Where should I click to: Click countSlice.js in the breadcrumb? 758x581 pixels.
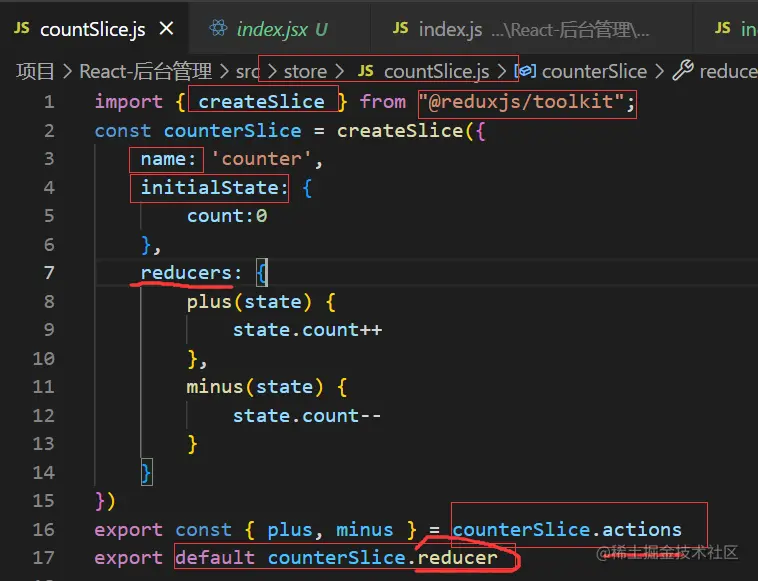pyautogui.click(x=436, y=72)
